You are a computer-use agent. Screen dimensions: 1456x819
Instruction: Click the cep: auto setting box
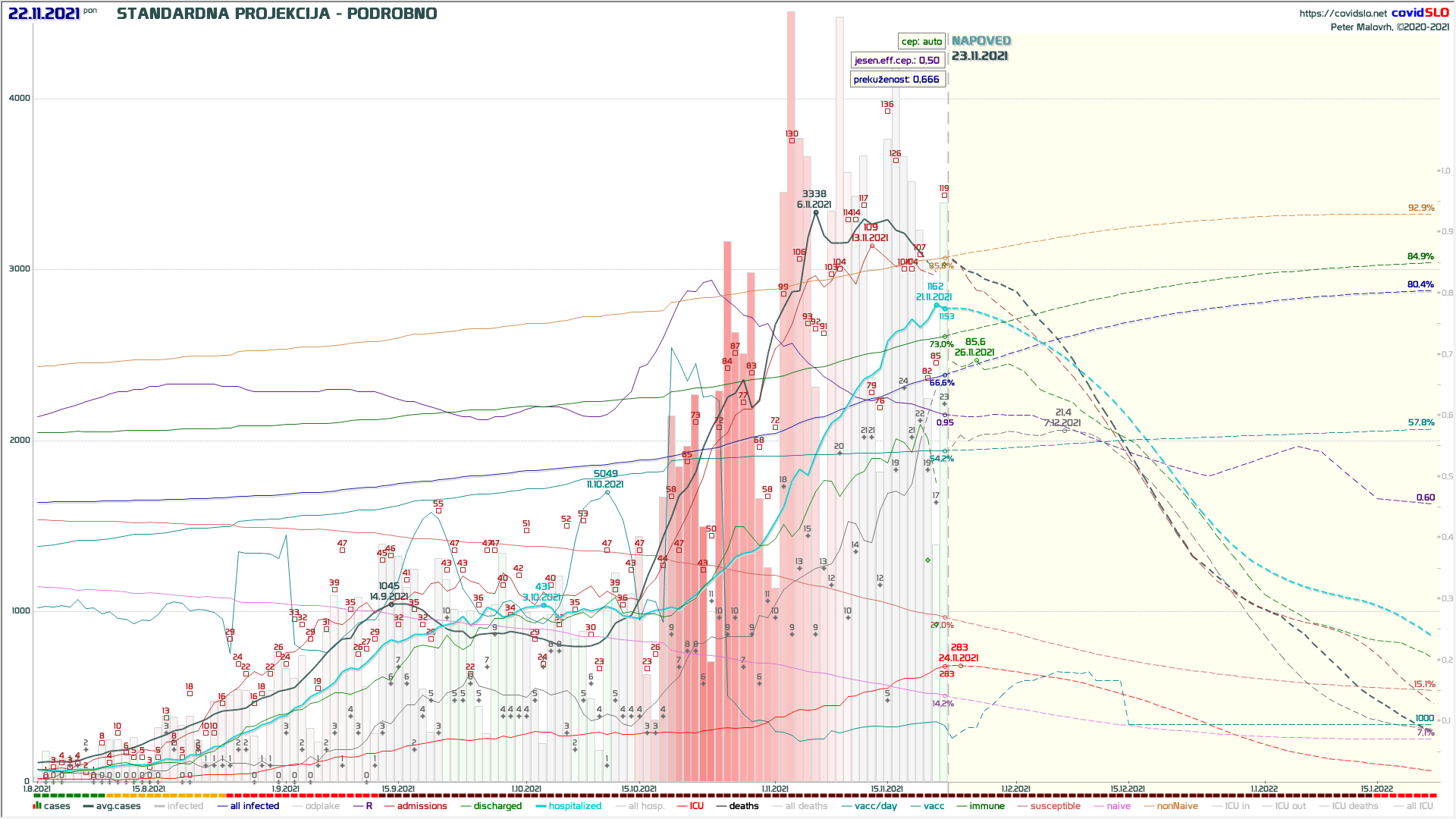pos(921,42)
